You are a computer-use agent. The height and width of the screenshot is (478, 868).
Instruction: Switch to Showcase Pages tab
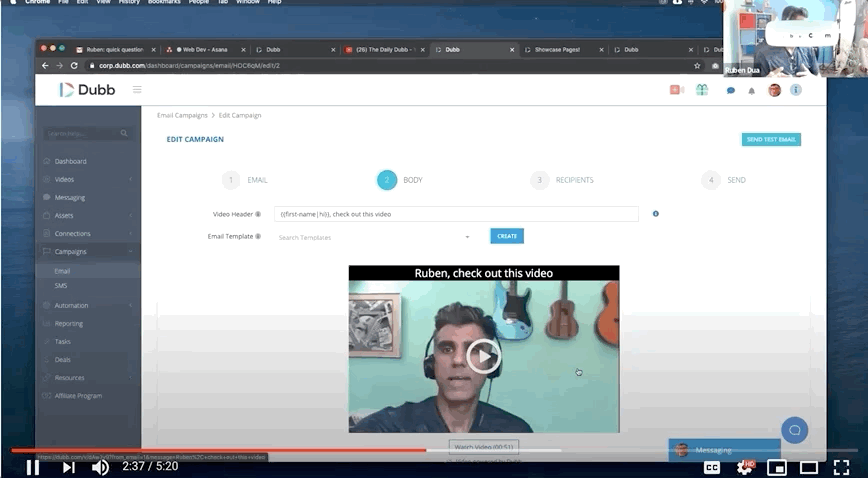[557, 50]
